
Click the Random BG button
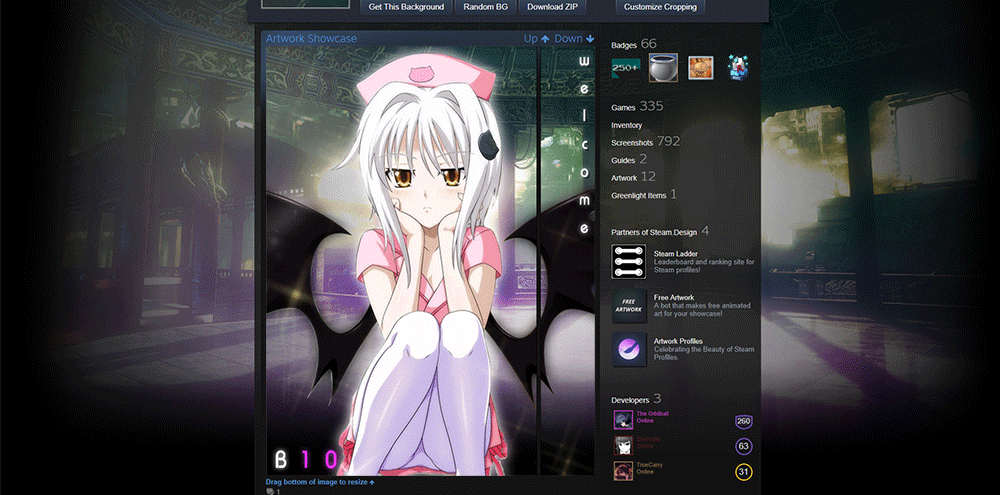coord(484,7)
